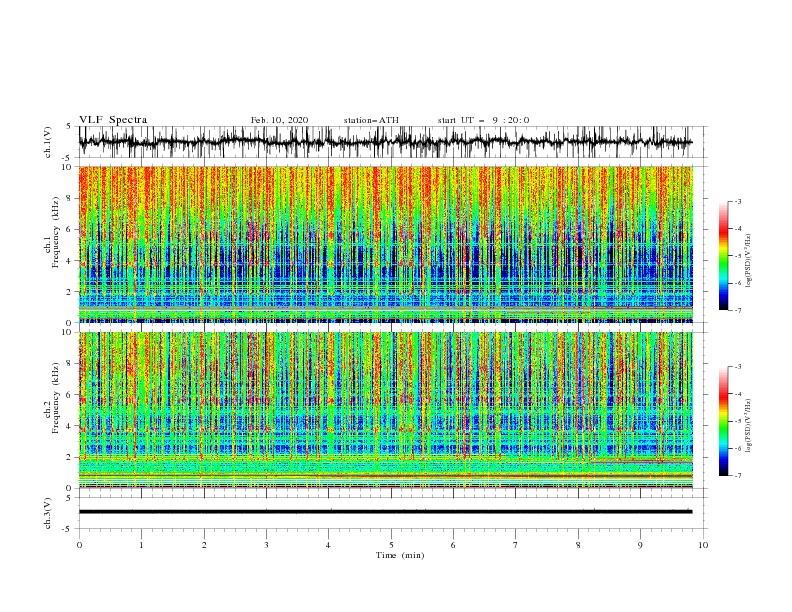Select the "start UT = 9:20:0" header text
The width and height of the screenshot is (792, 612).
[483, 120]
